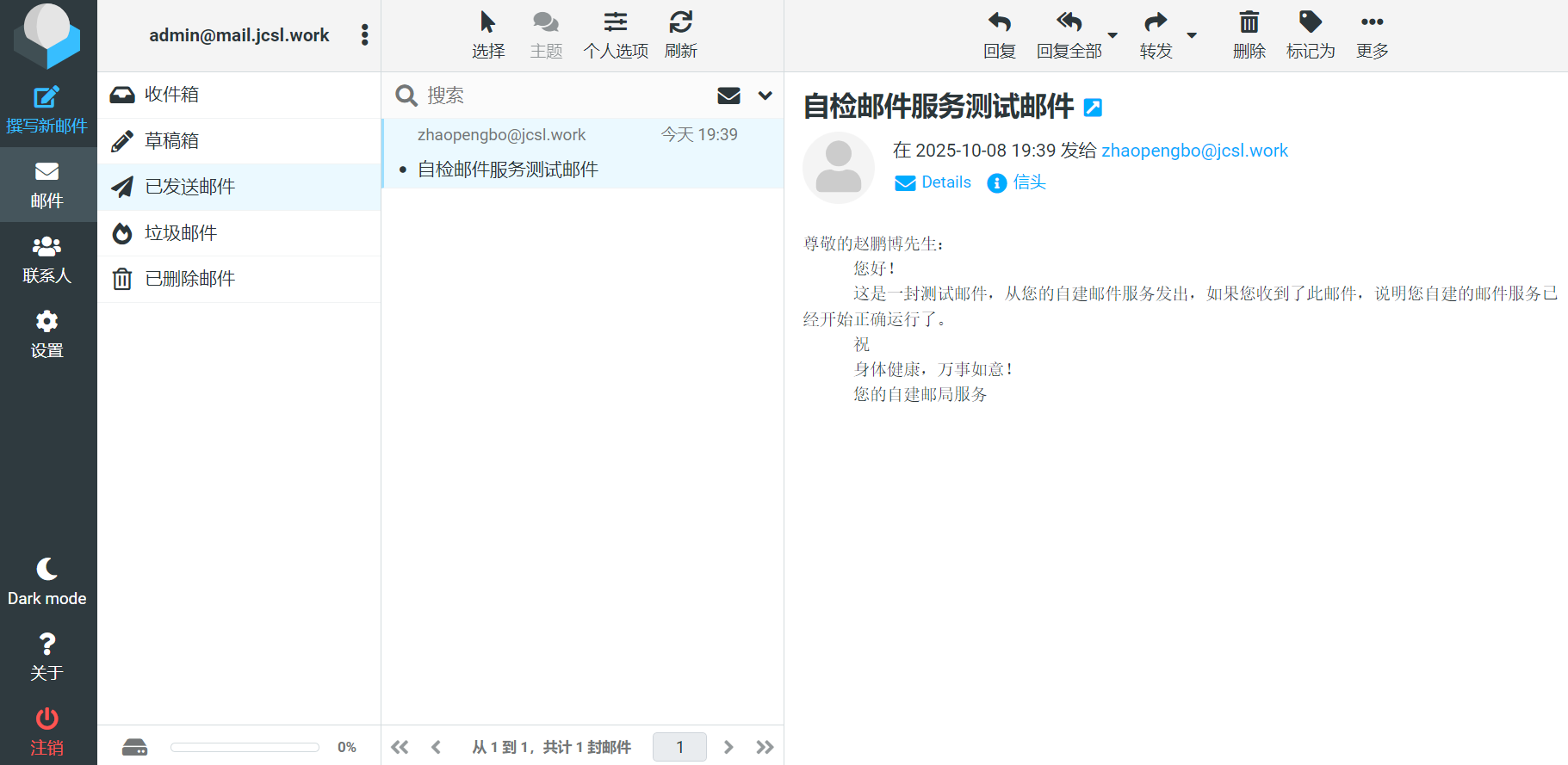This screenshot has height=765, width=1568.
Task: Expand the Forward options arrow
Action: coord(1192,35)
